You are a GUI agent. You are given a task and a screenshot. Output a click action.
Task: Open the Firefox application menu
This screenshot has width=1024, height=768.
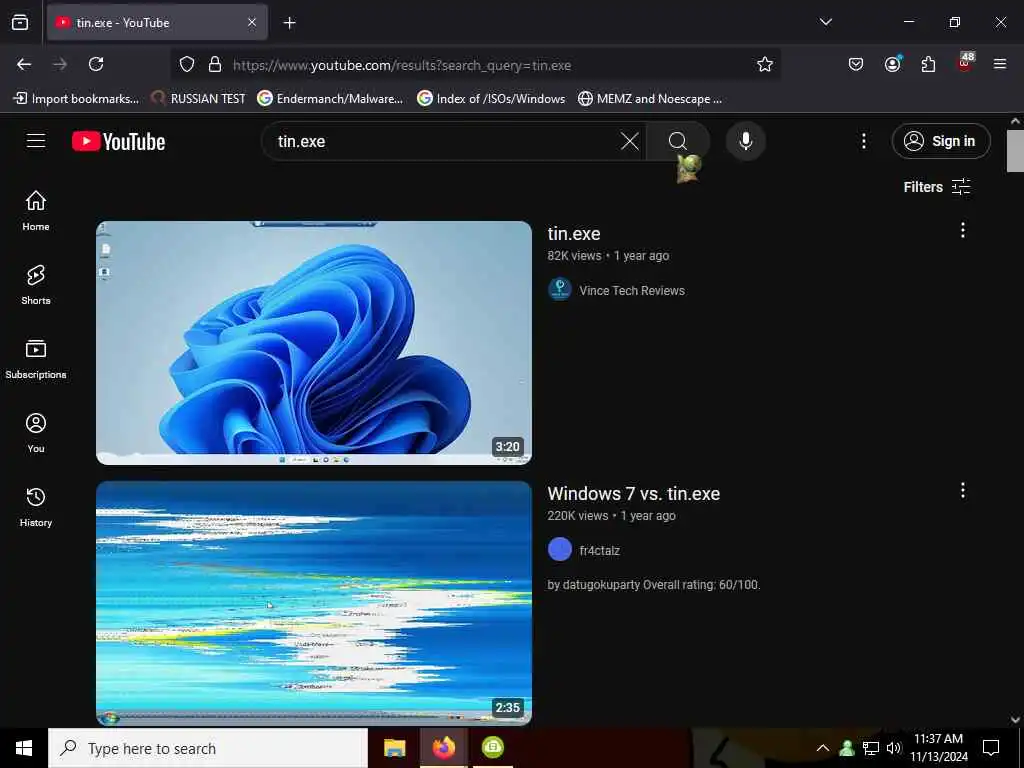pos(1000,64)
